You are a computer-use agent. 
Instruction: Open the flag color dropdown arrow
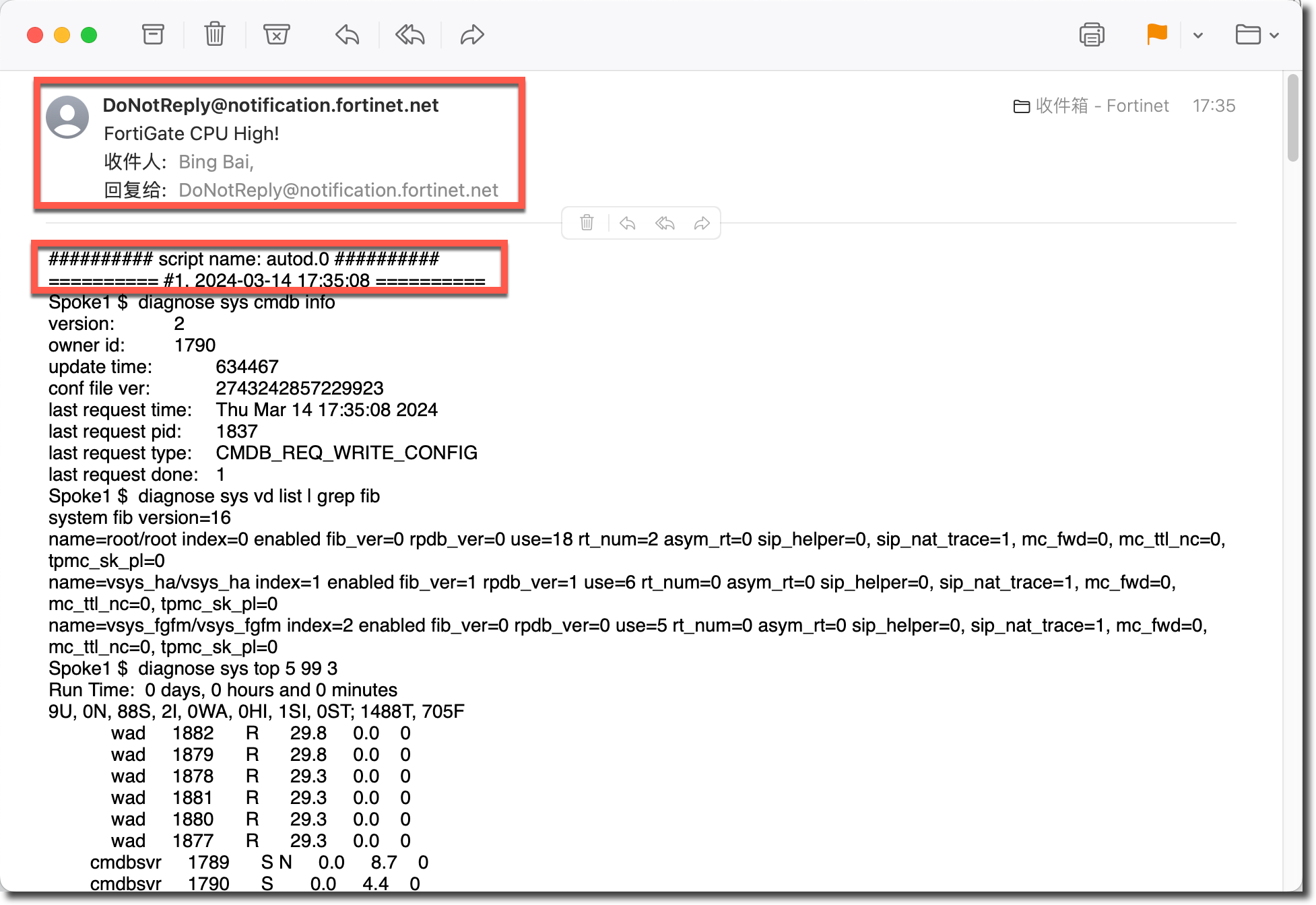coord(1197,35)
